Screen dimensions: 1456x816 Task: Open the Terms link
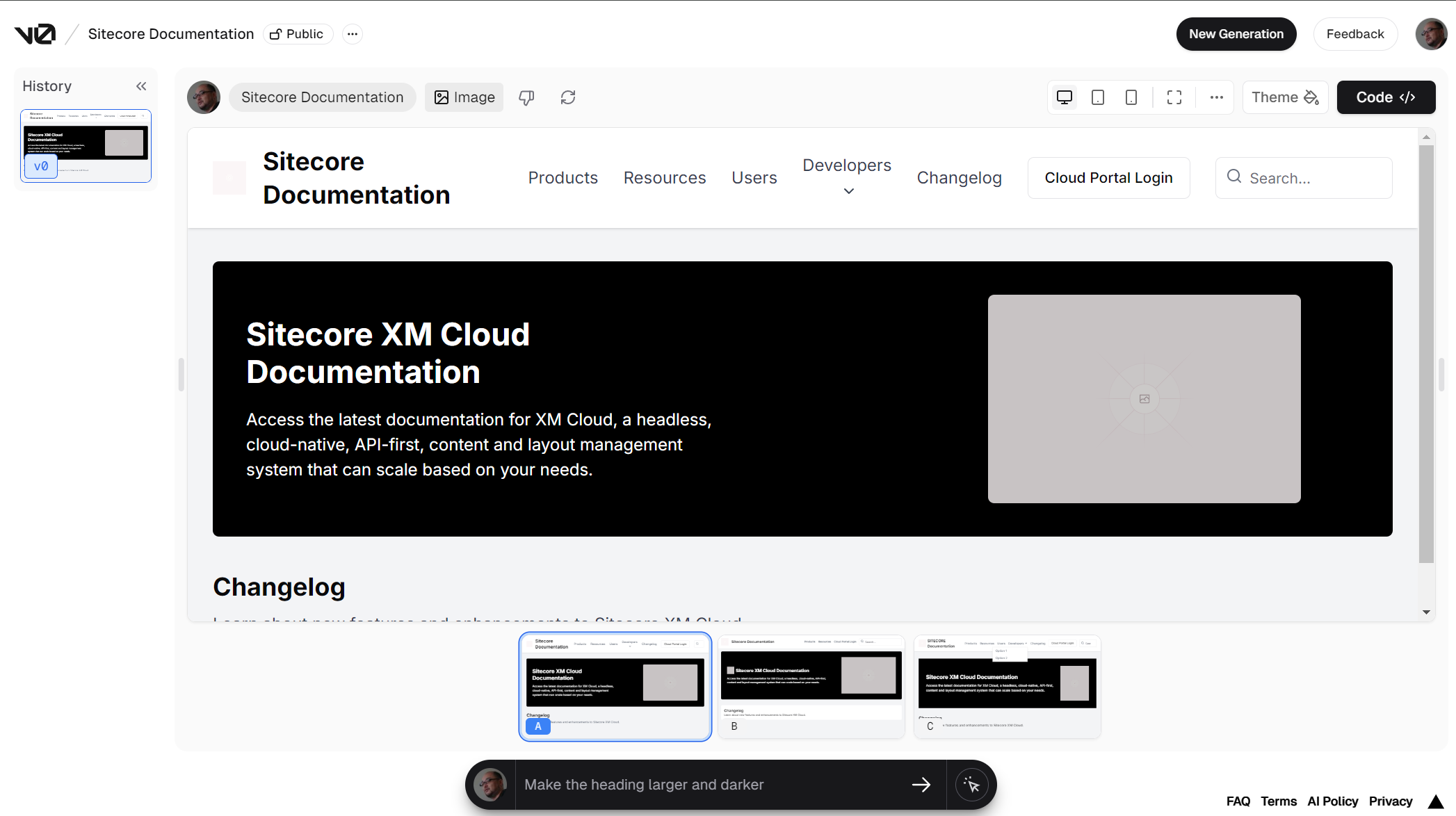[1279, 801]
